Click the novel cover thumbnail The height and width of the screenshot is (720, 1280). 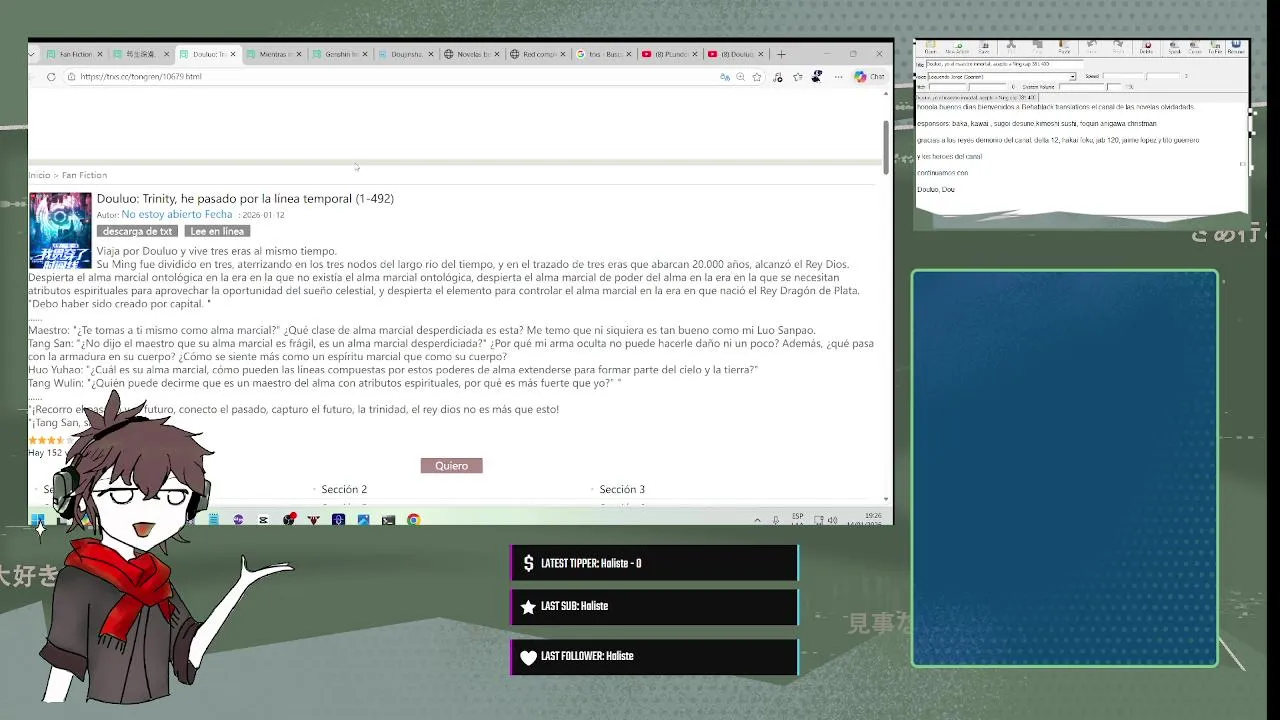(x=60, y=230)
